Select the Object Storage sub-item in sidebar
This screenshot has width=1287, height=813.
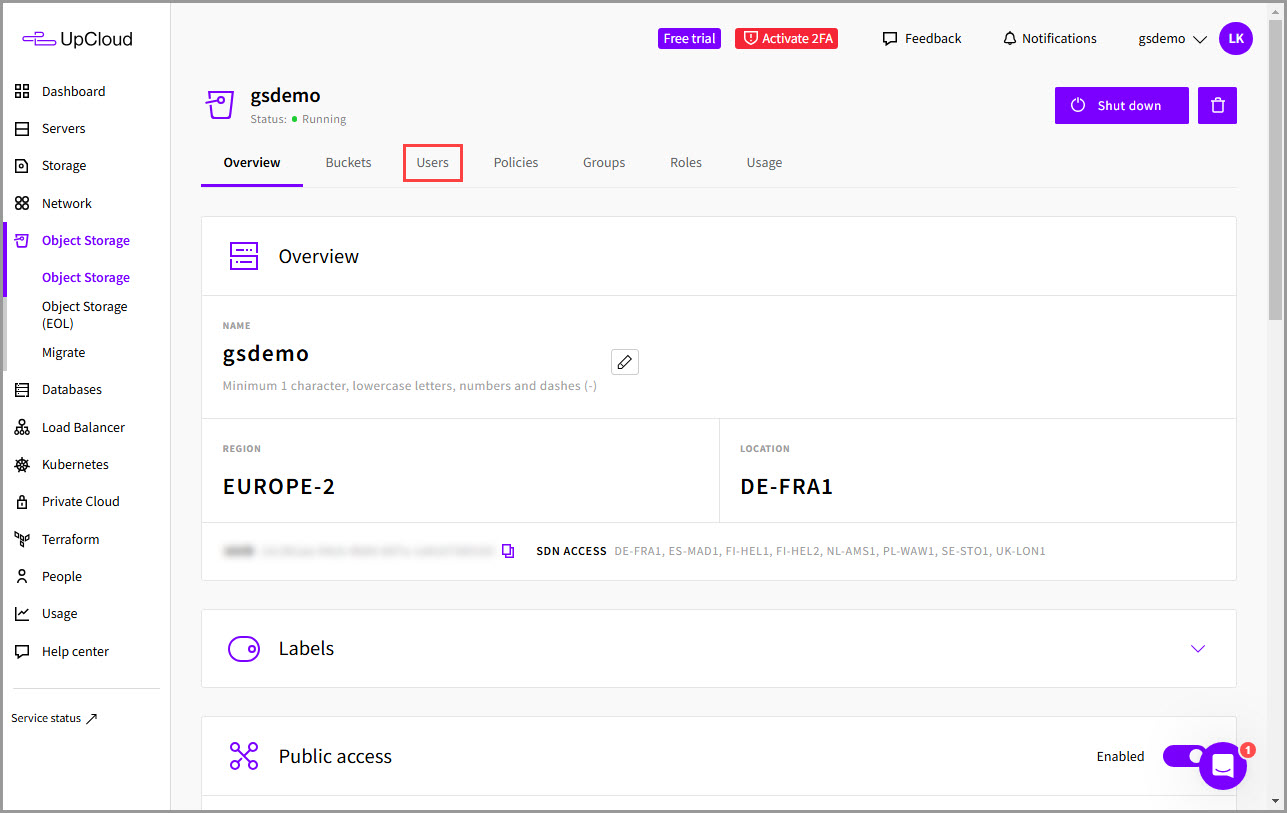86,278
